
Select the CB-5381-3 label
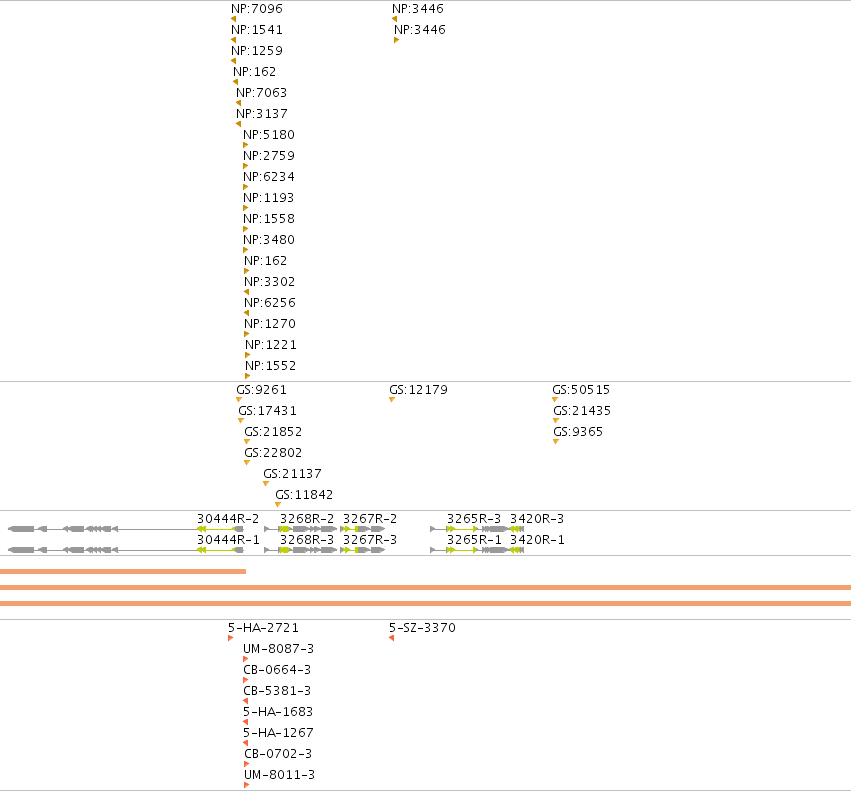point(277,691)
